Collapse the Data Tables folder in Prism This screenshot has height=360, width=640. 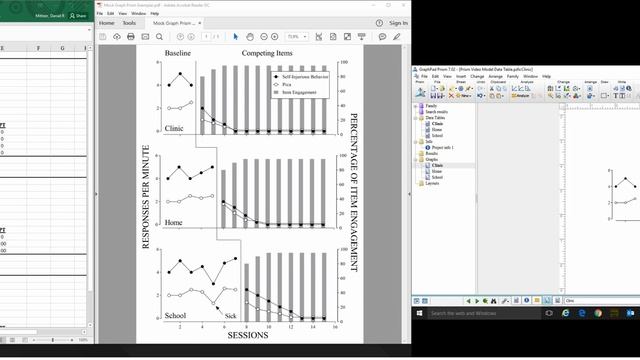(x=416, y=118)
